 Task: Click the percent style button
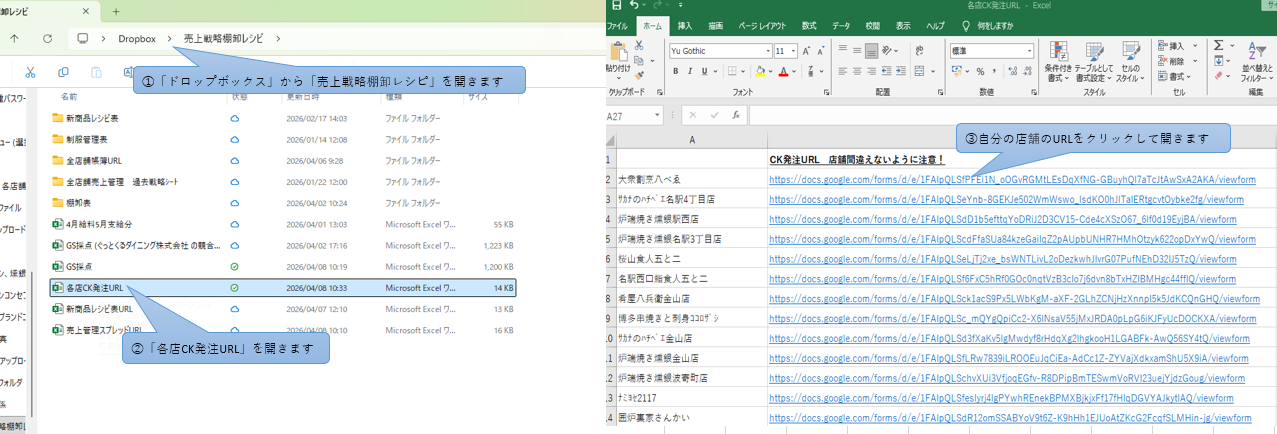[979, 71]
